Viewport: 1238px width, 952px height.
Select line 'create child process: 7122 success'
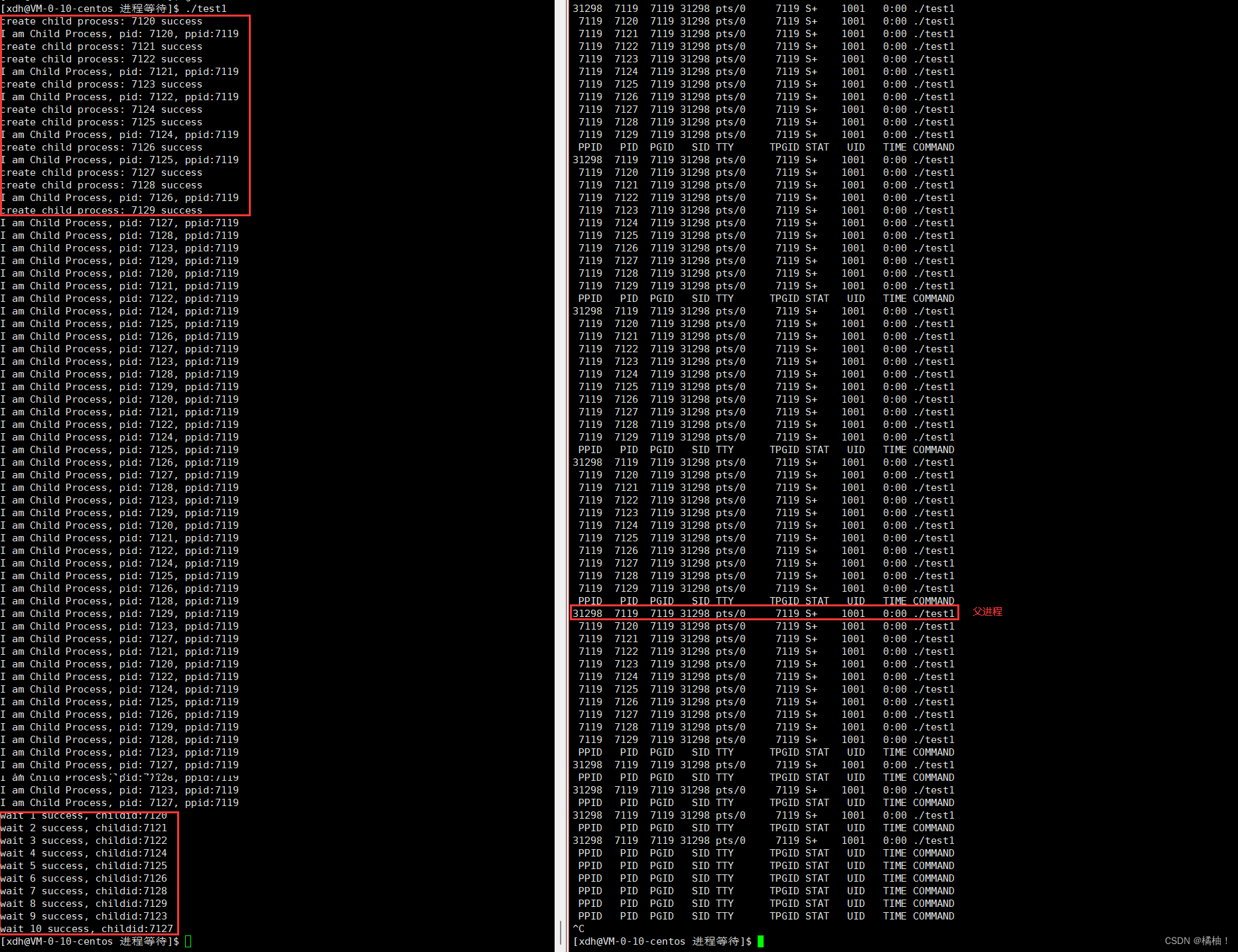point(102,59)
